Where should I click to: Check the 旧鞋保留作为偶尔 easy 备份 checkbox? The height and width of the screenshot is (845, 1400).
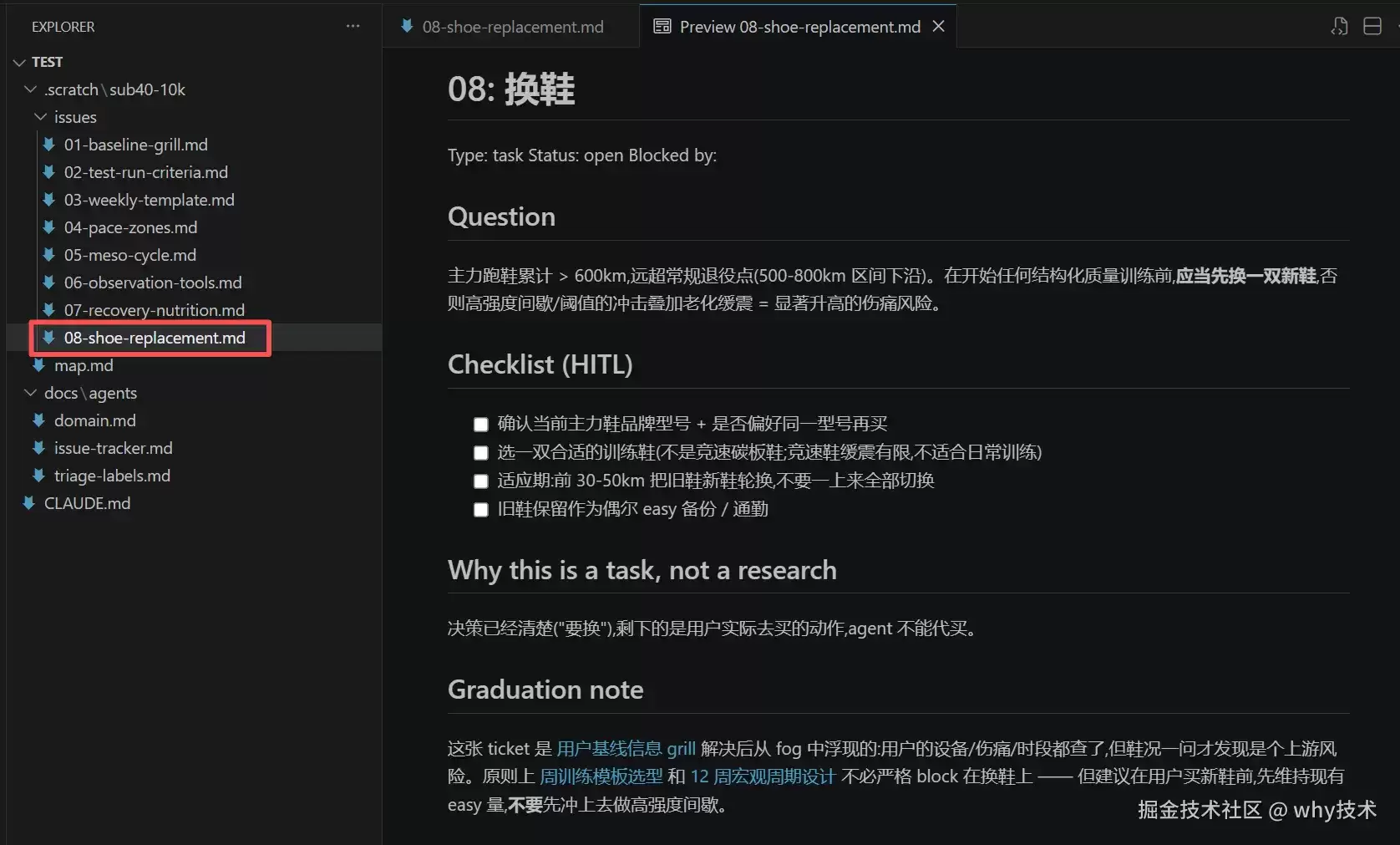[x=480, y=510]
